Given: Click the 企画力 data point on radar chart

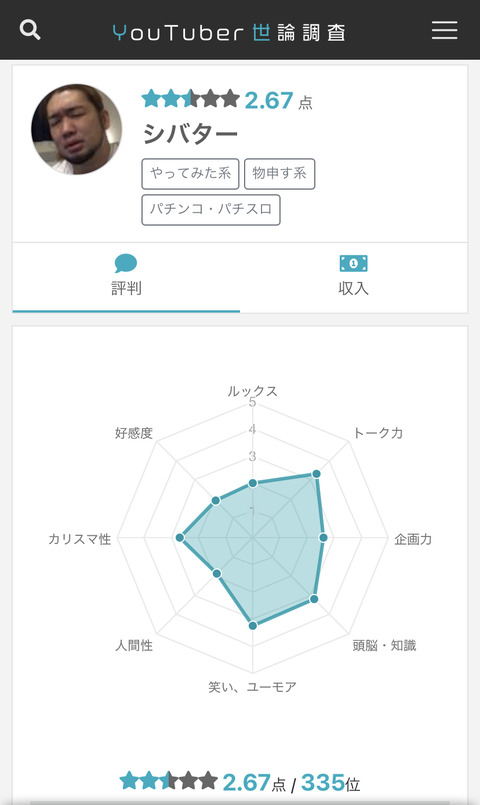Looking at the screenshot, I should tap(323, 538).
